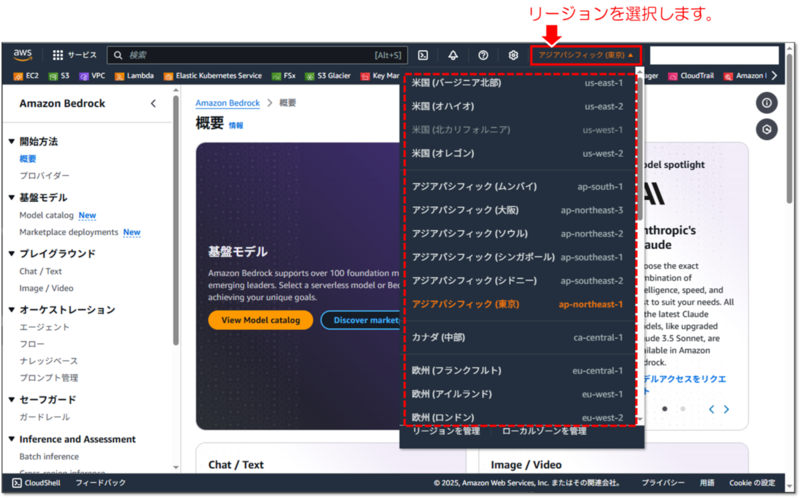Open Elastic Kubernetes Service shortcut

coord(213,76)
